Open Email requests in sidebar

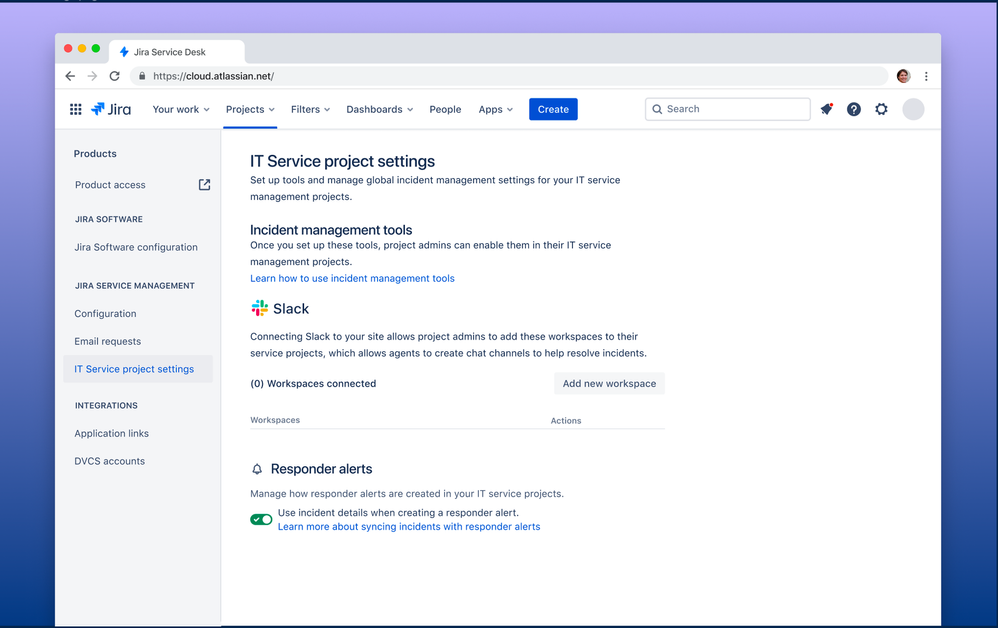[x=108, y=341]
